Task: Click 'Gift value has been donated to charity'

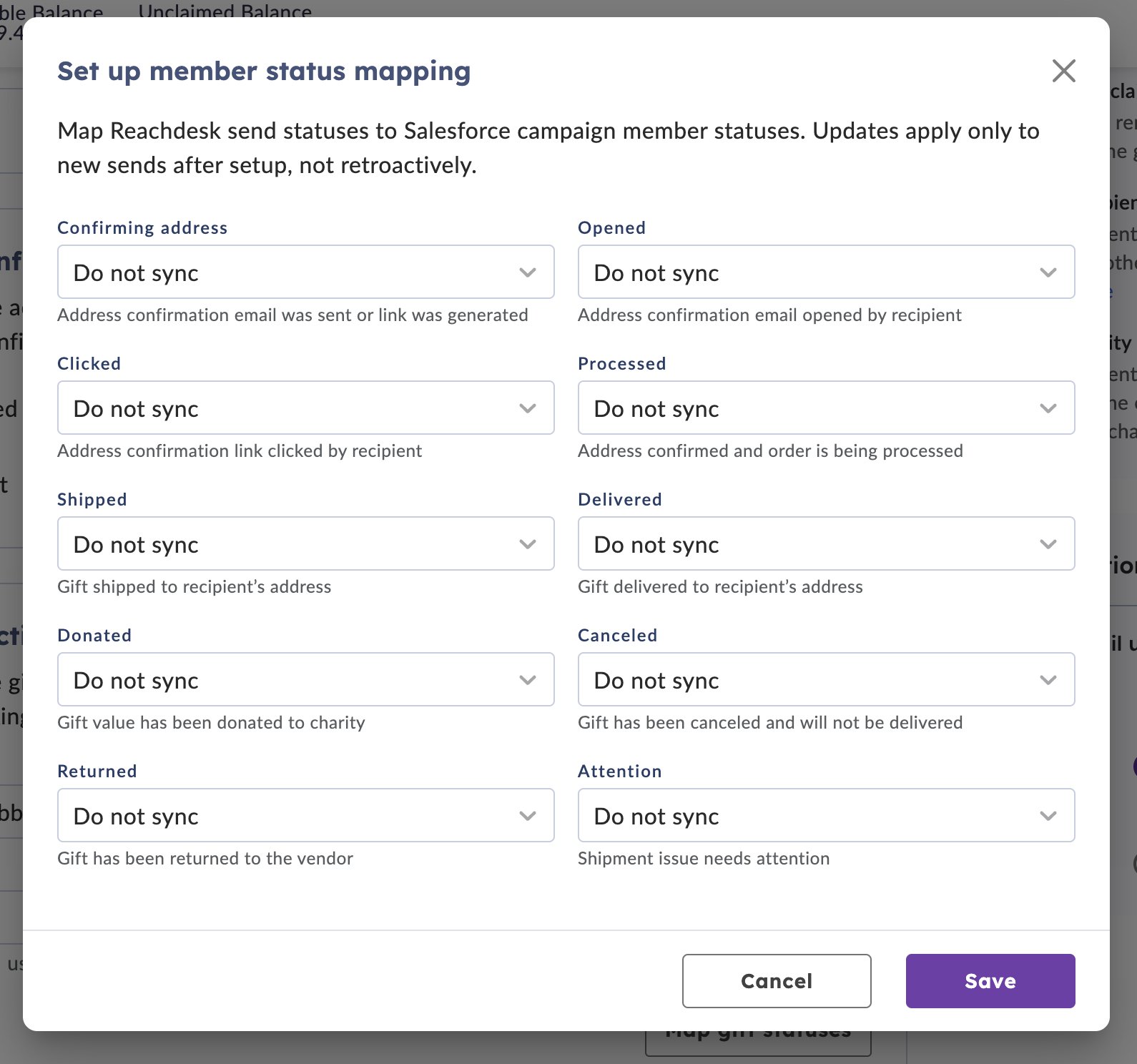Action: [x=211, y=723]
